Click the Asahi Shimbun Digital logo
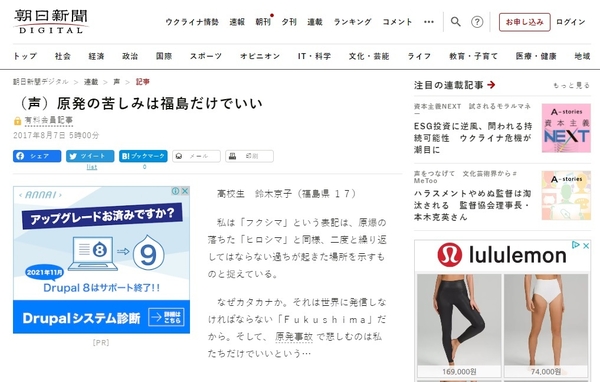 pyautogui.click(x=51, y=22)
